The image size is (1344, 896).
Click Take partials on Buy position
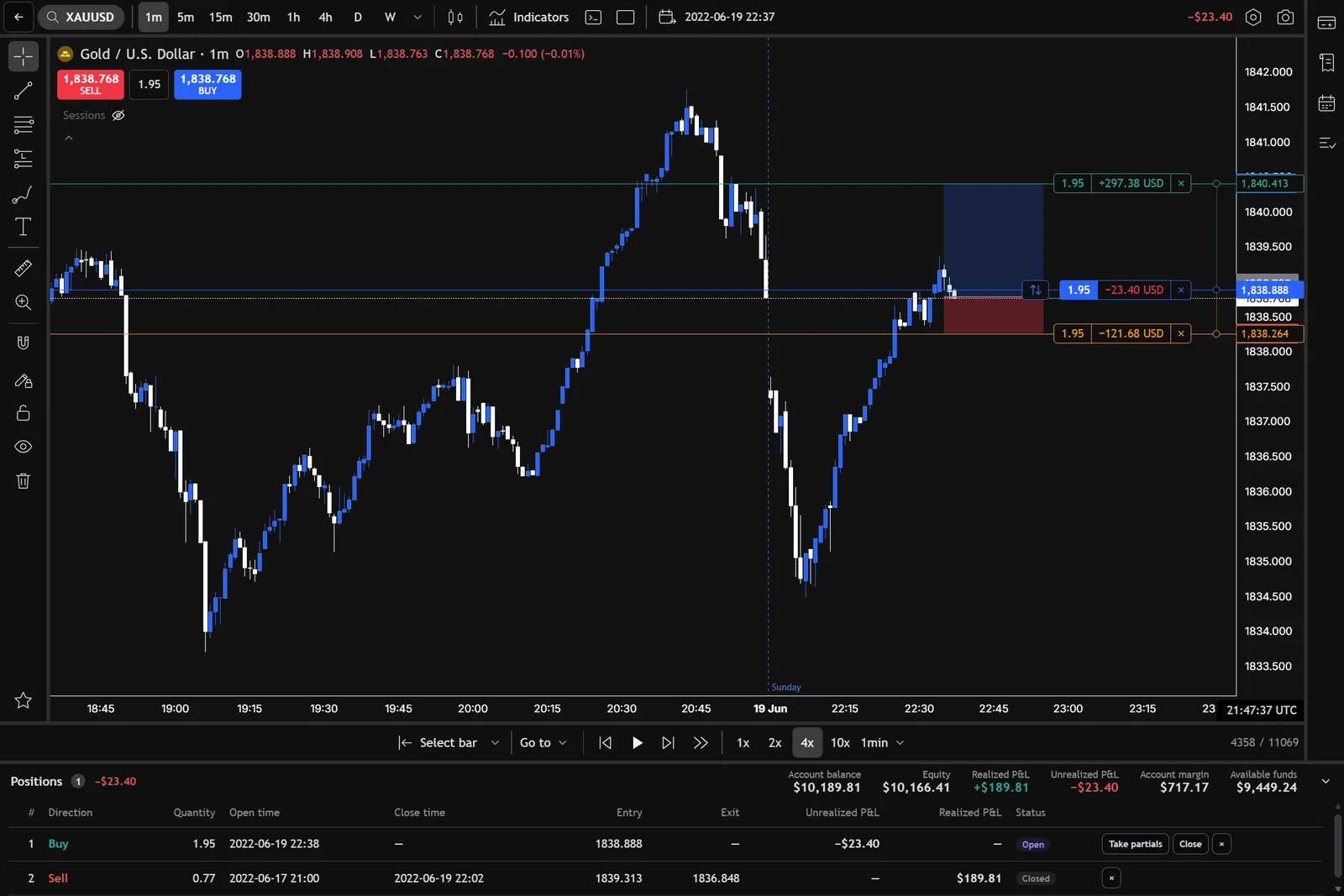(1135, 844)
